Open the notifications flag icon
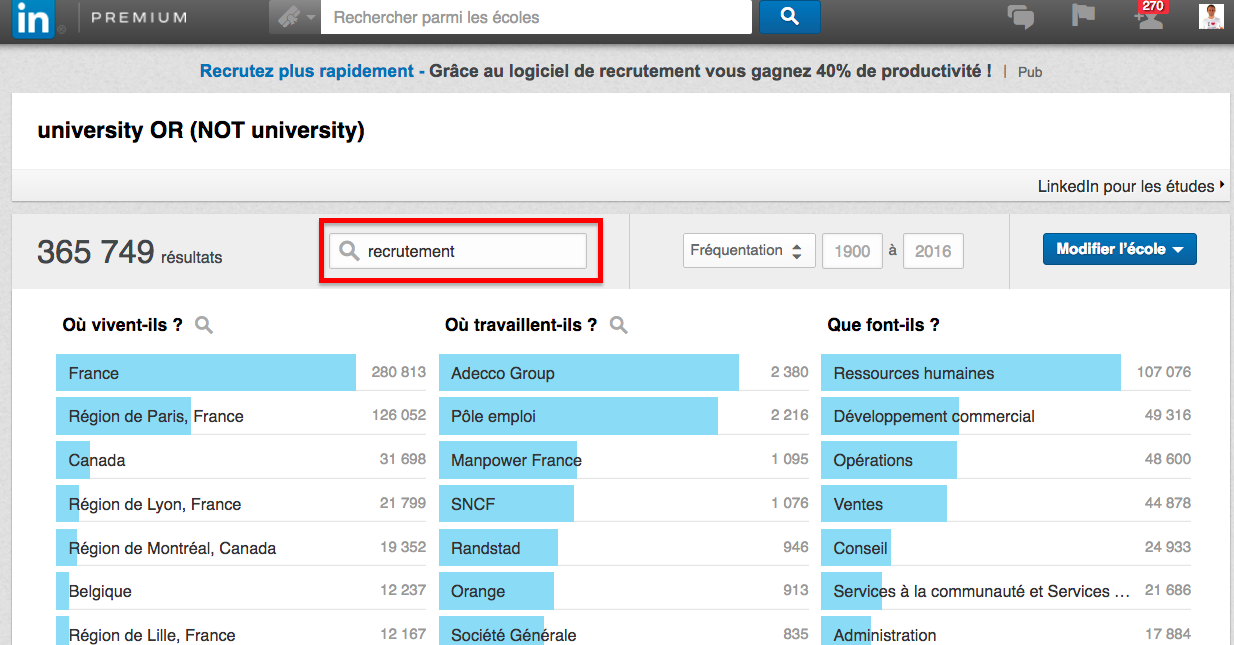 coord(1083,17)
